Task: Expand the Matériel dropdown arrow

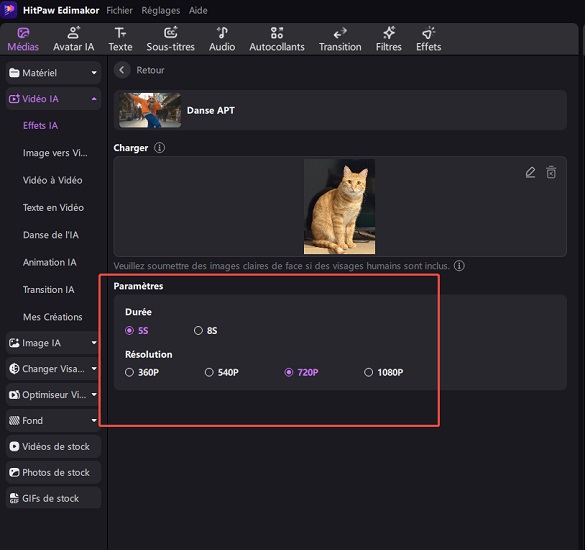Action: (94, 73)
